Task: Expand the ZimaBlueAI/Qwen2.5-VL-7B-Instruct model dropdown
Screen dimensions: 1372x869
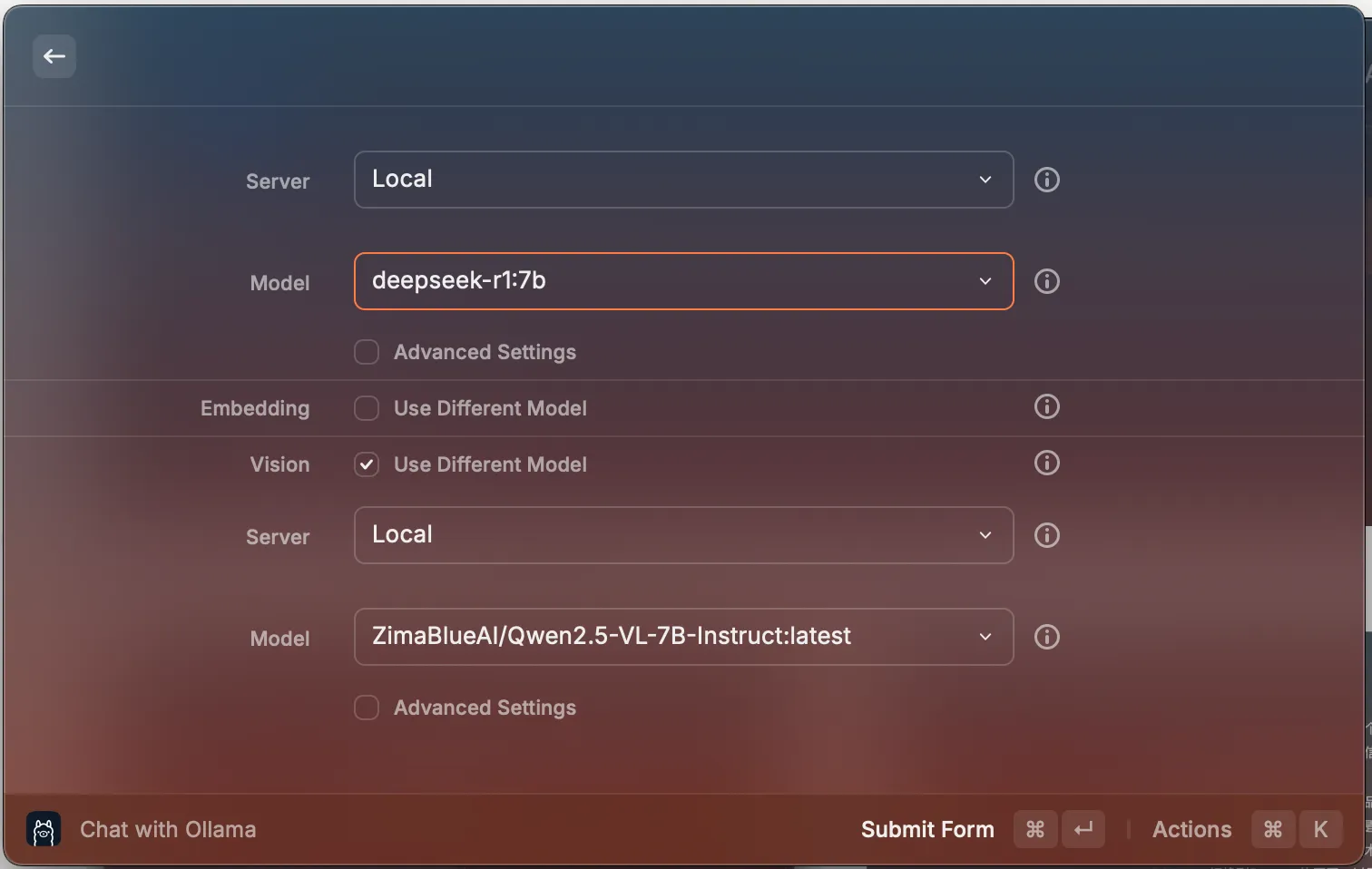Action: [x=682, y=637]
